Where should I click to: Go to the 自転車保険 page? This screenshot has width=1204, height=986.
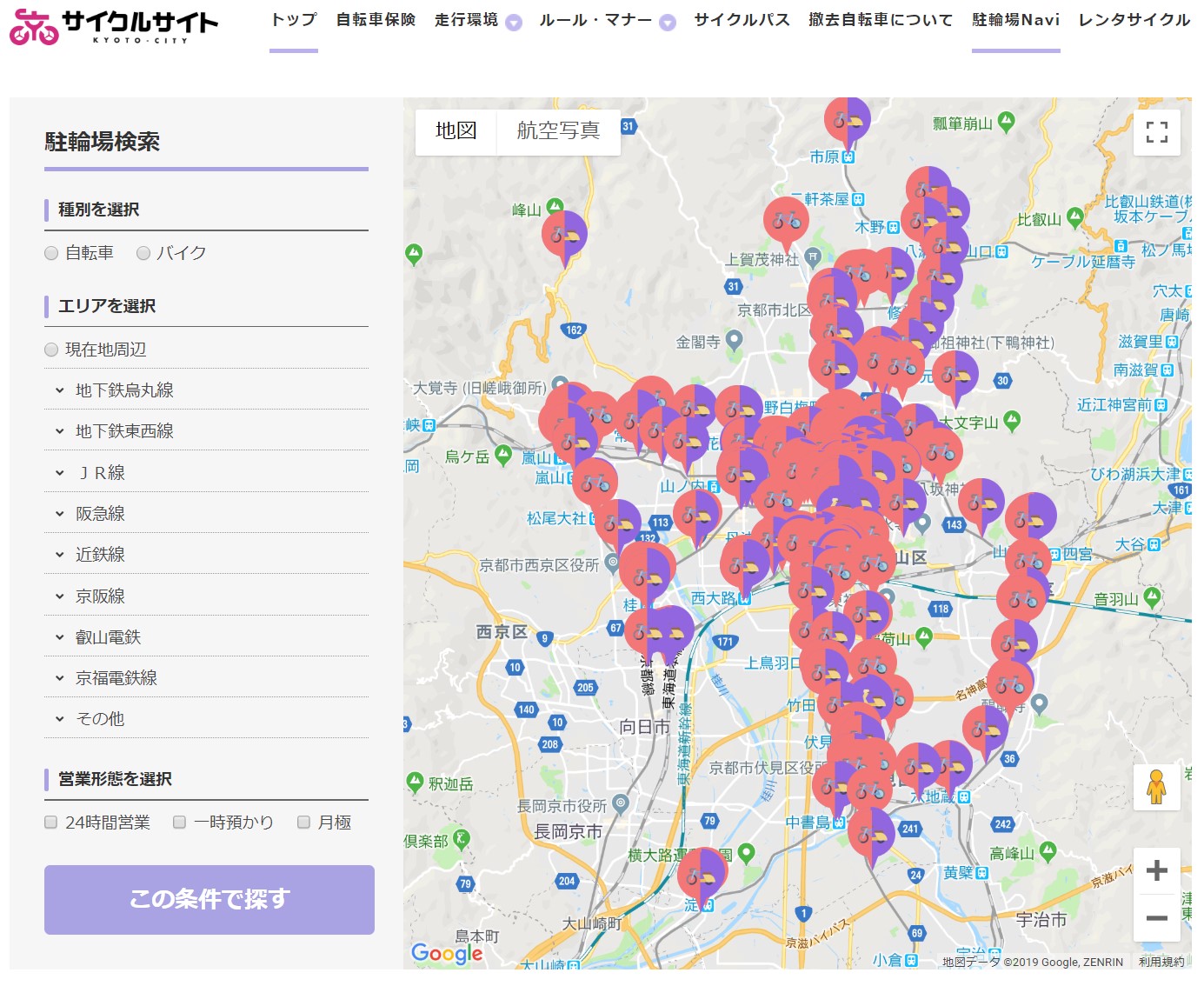376,20
